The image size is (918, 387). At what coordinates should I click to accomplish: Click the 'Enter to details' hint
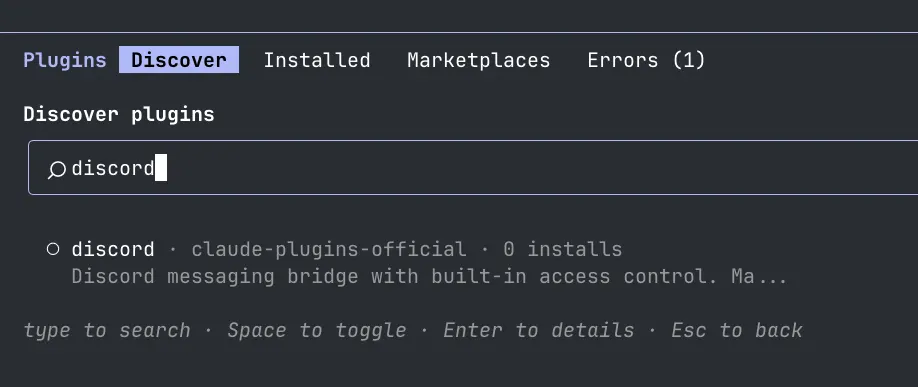[539, 330]
